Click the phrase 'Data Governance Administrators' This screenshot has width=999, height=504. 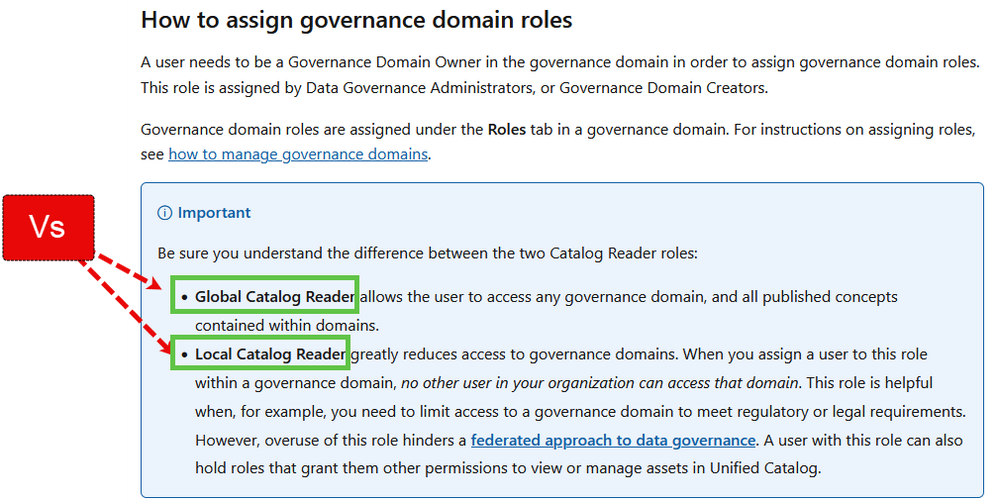420,88
